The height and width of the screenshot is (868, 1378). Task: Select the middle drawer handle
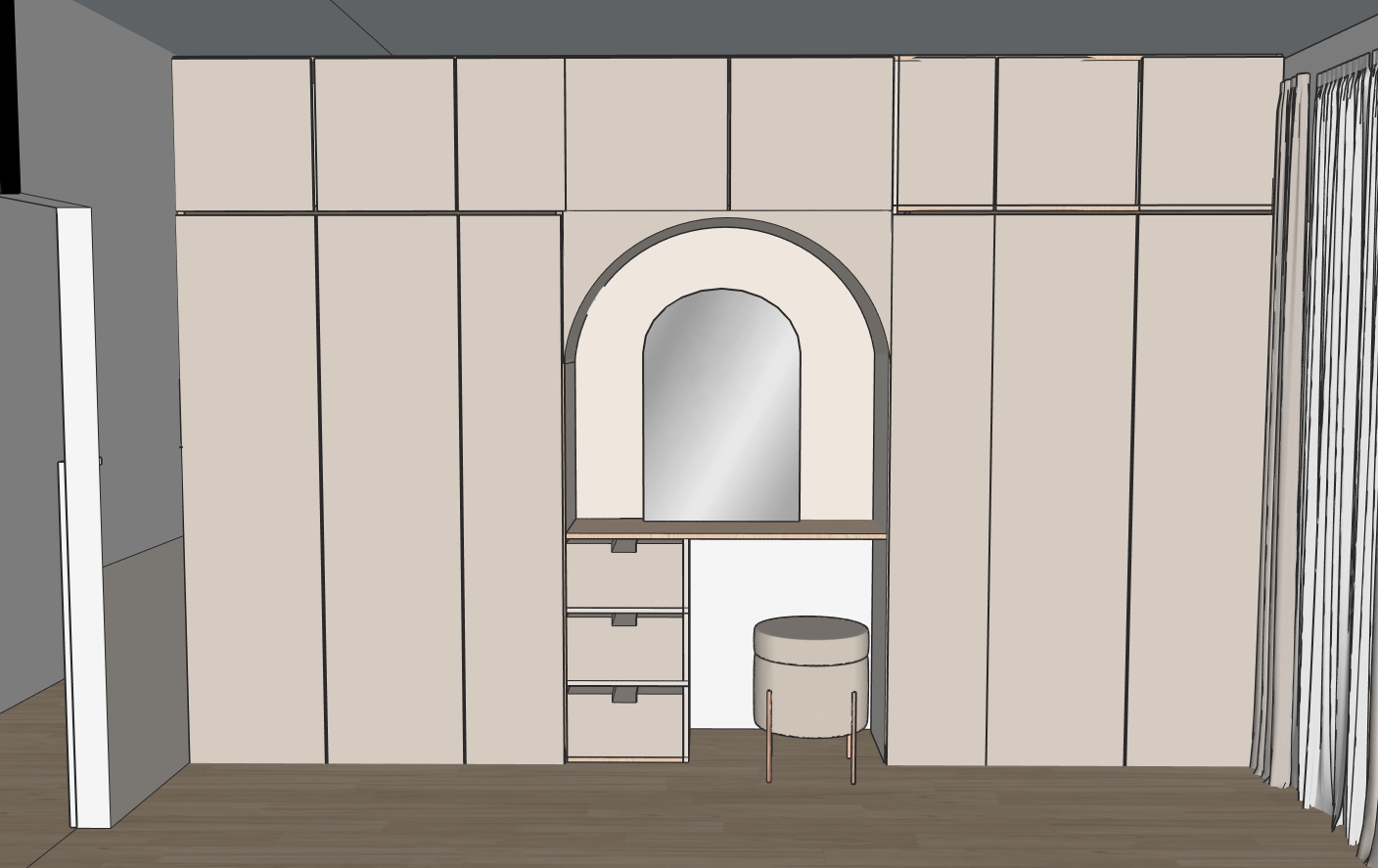(x=623, y=620)
